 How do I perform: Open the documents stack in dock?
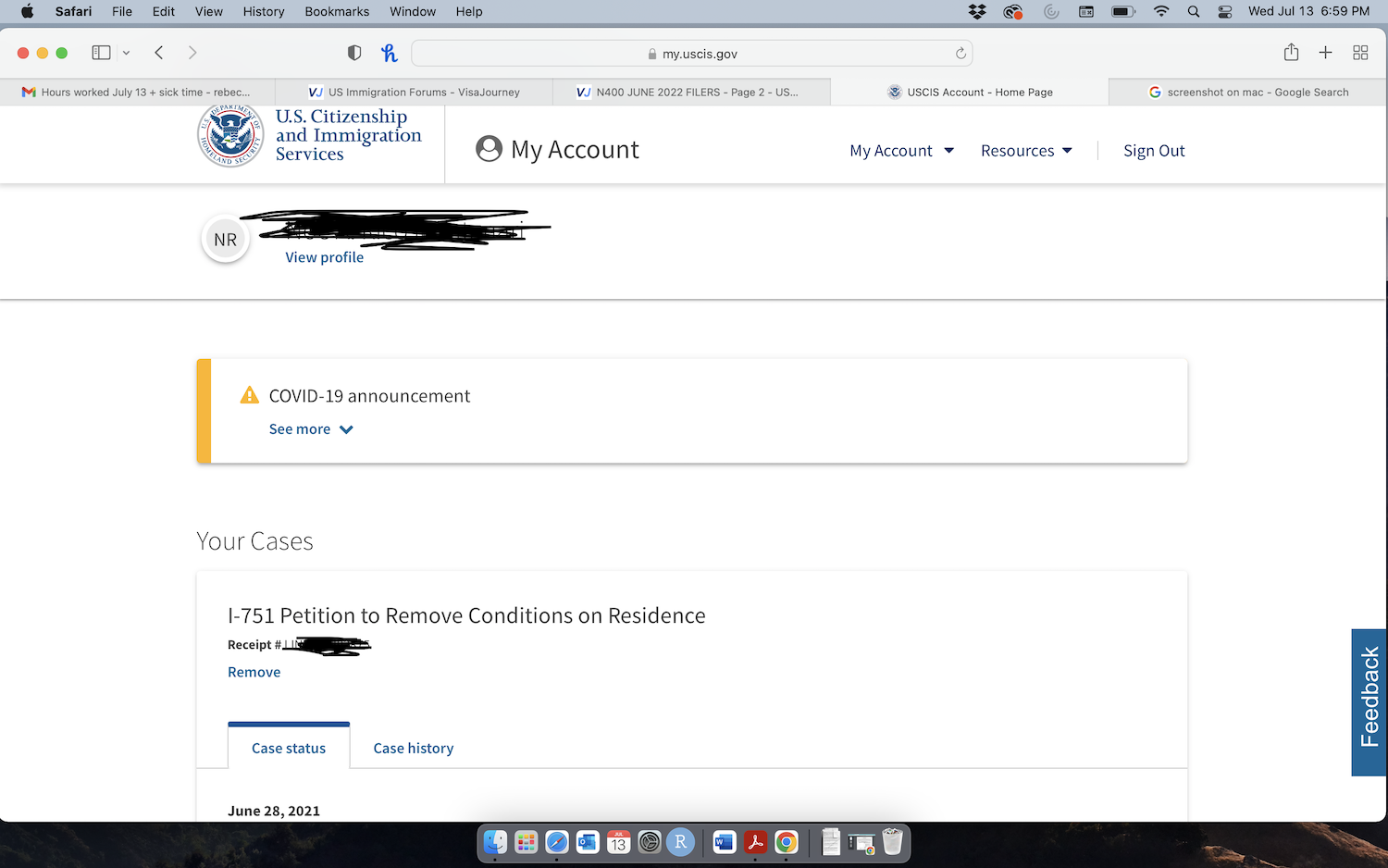click(x=831, y=842)
